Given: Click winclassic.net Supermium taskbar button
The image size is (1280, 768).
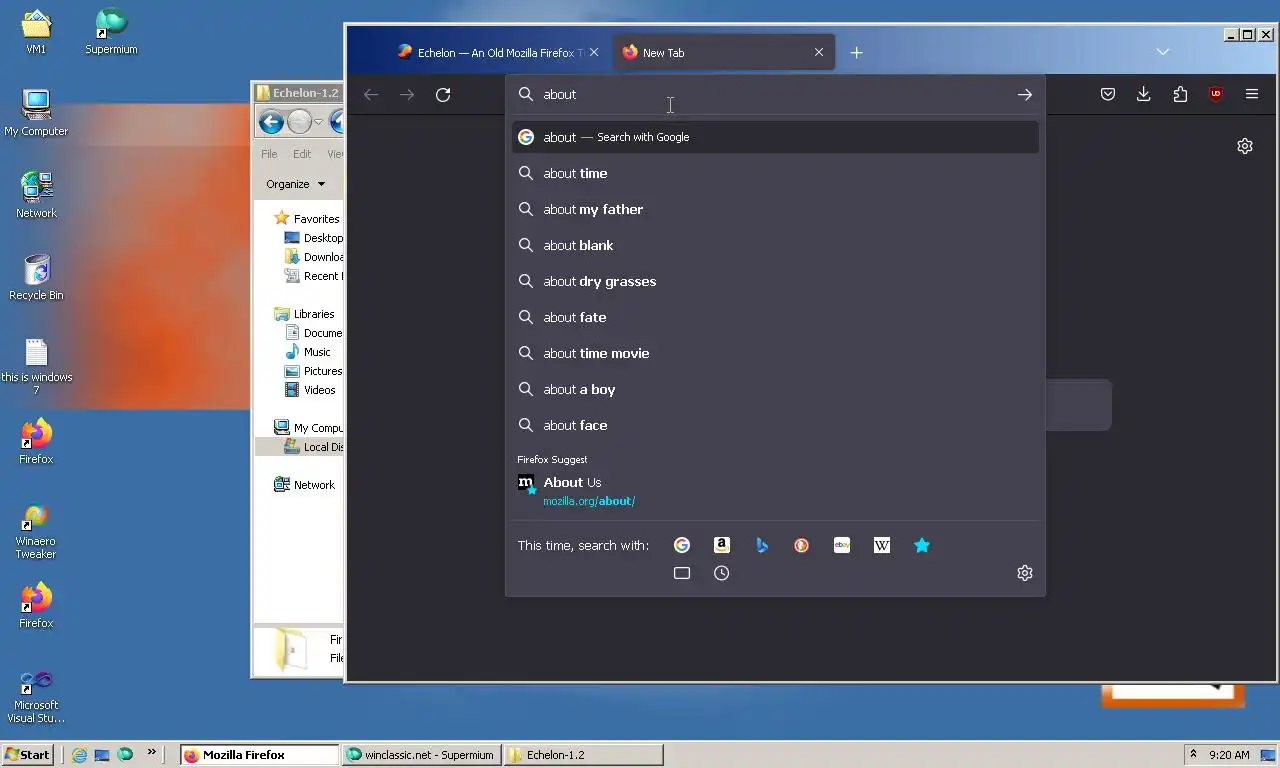Looking at the screenshot, I should point(421,755).
